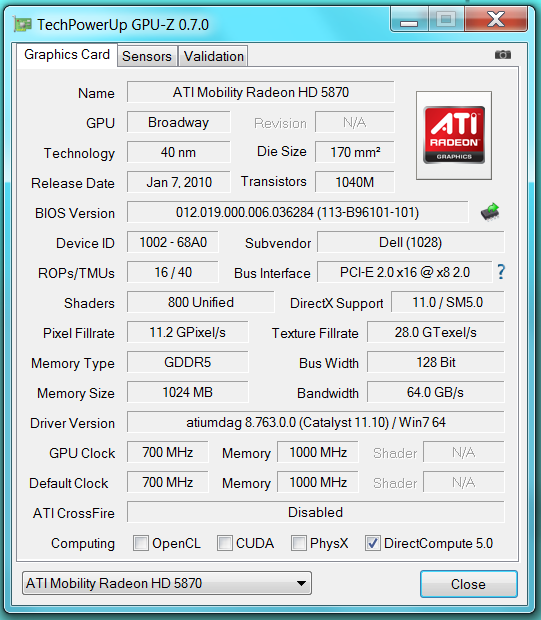Image resolution: width=541 pixels, height=620 pixels.
Task: Open the Validation tab
Action: [x=214, y=56]
